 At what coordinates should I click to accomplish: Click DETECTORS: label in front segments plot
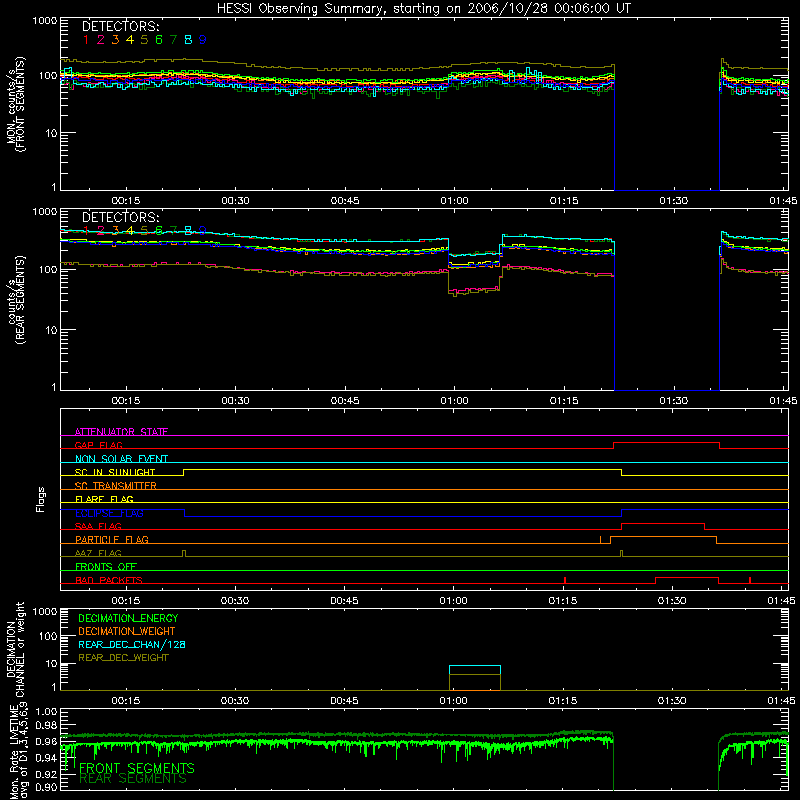point(121,26)
